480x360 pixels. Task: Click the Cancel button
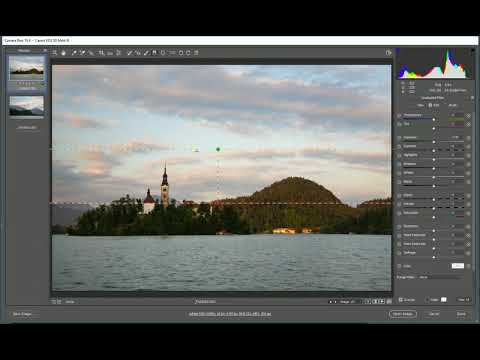coord(434,314)
